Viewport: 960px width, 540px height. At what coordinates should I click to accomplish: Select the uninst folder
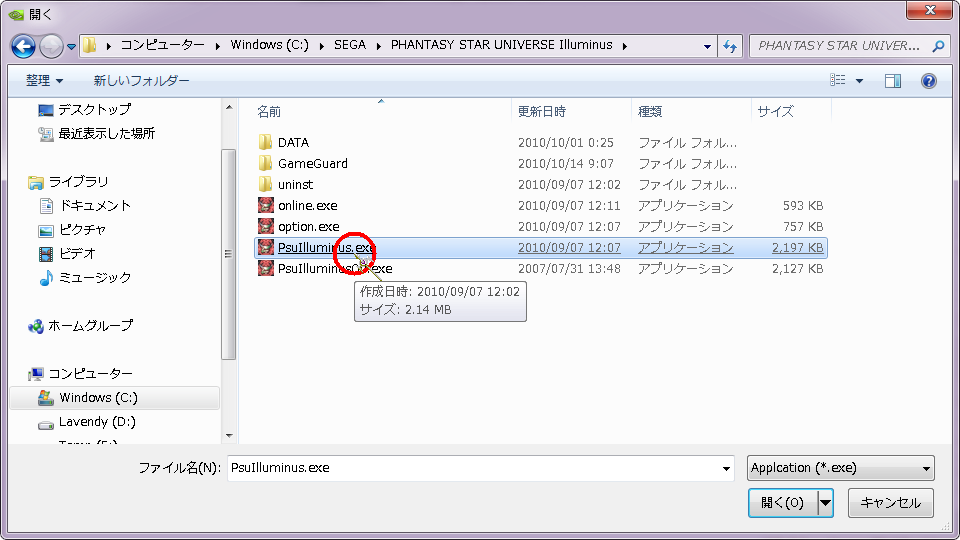285,184
